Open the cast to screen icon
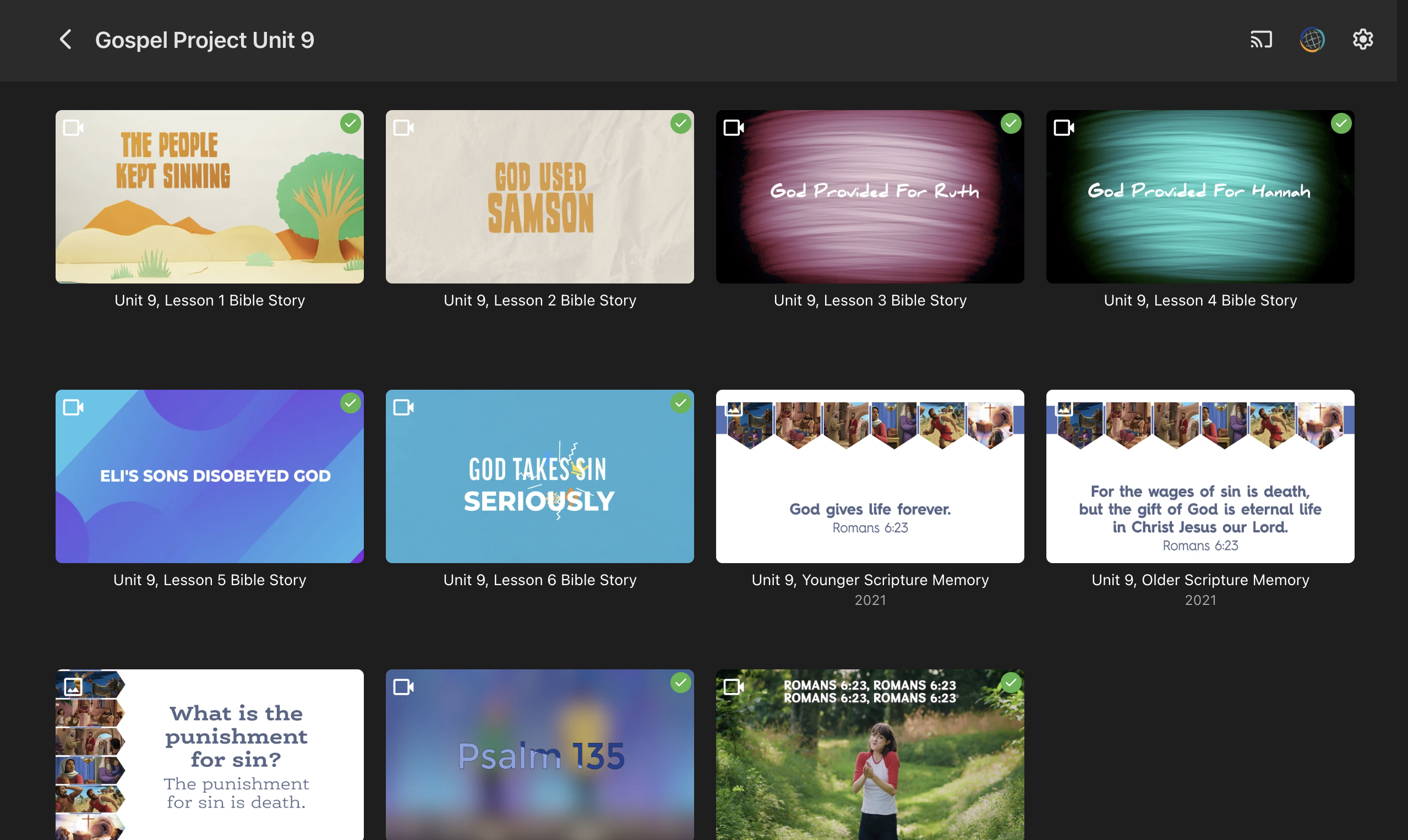Image resolution: width=1408 pixels, height=840 pixels. 1261,40
